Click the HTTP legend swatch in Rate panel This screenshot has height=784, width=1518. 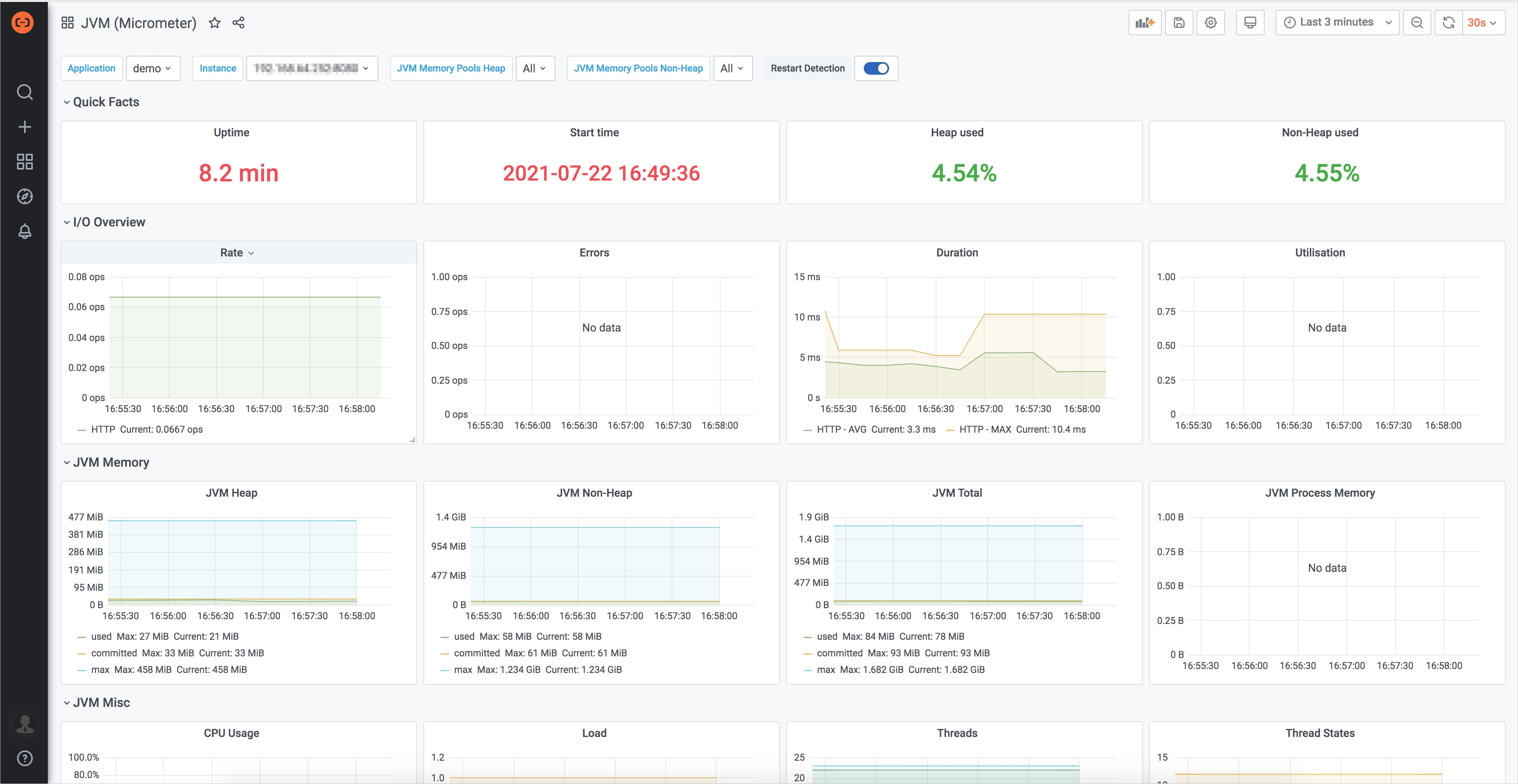tap(82, 430)
